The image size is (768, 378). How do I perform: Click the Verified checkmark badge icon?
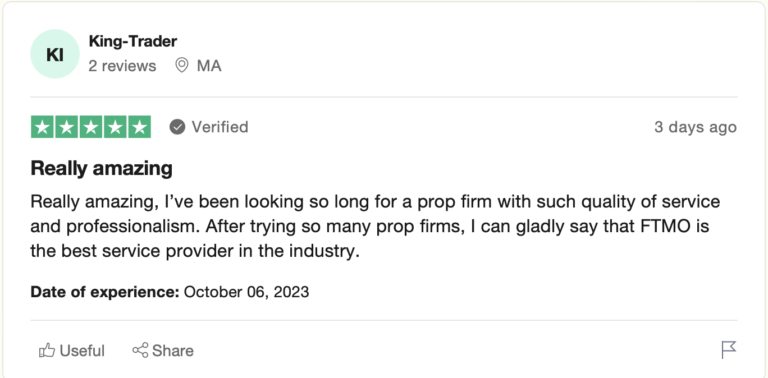[x=177, y=127]
